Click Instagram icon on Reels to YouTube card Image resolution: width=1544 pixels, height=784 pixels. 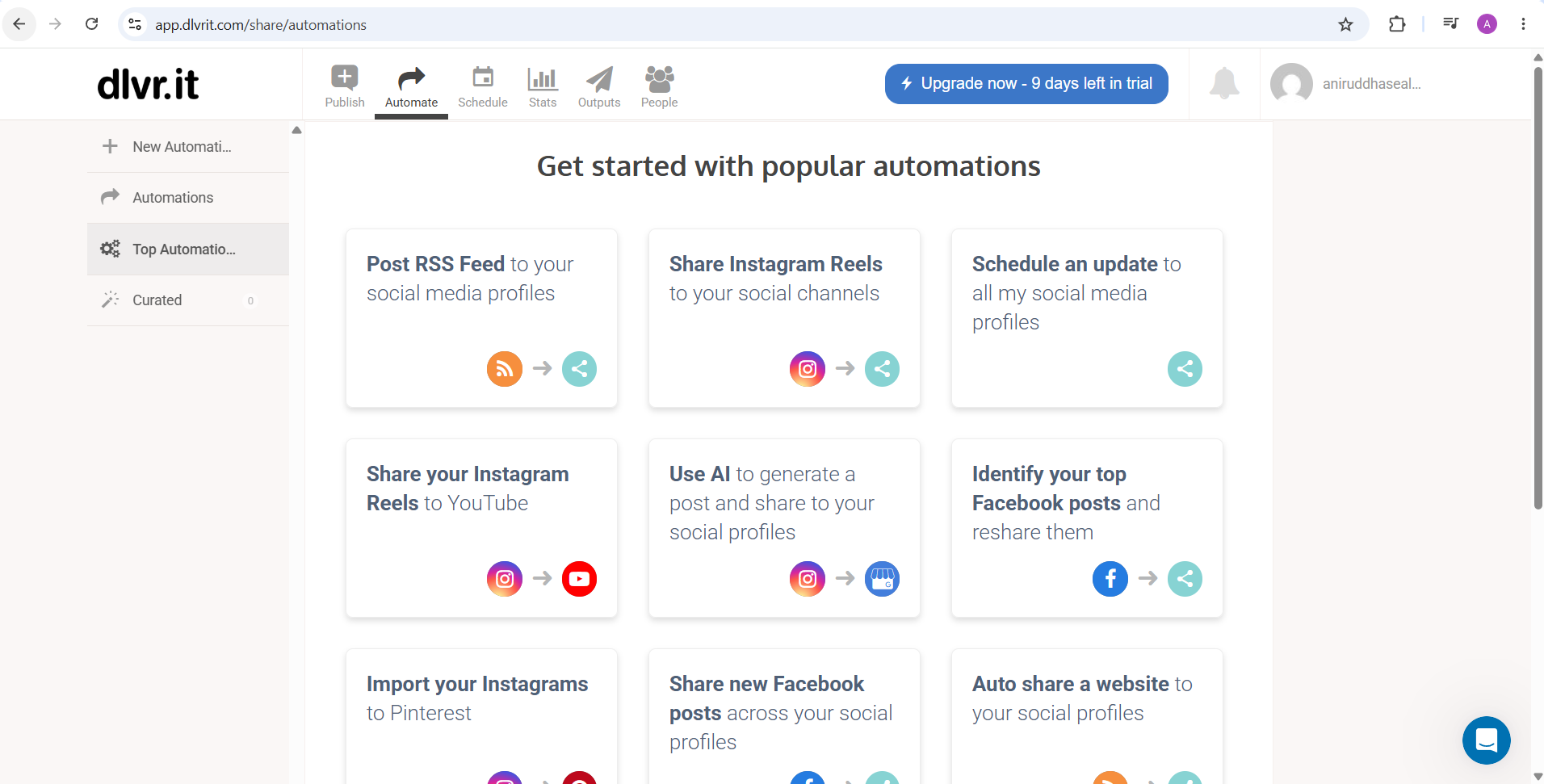(505, 579)
